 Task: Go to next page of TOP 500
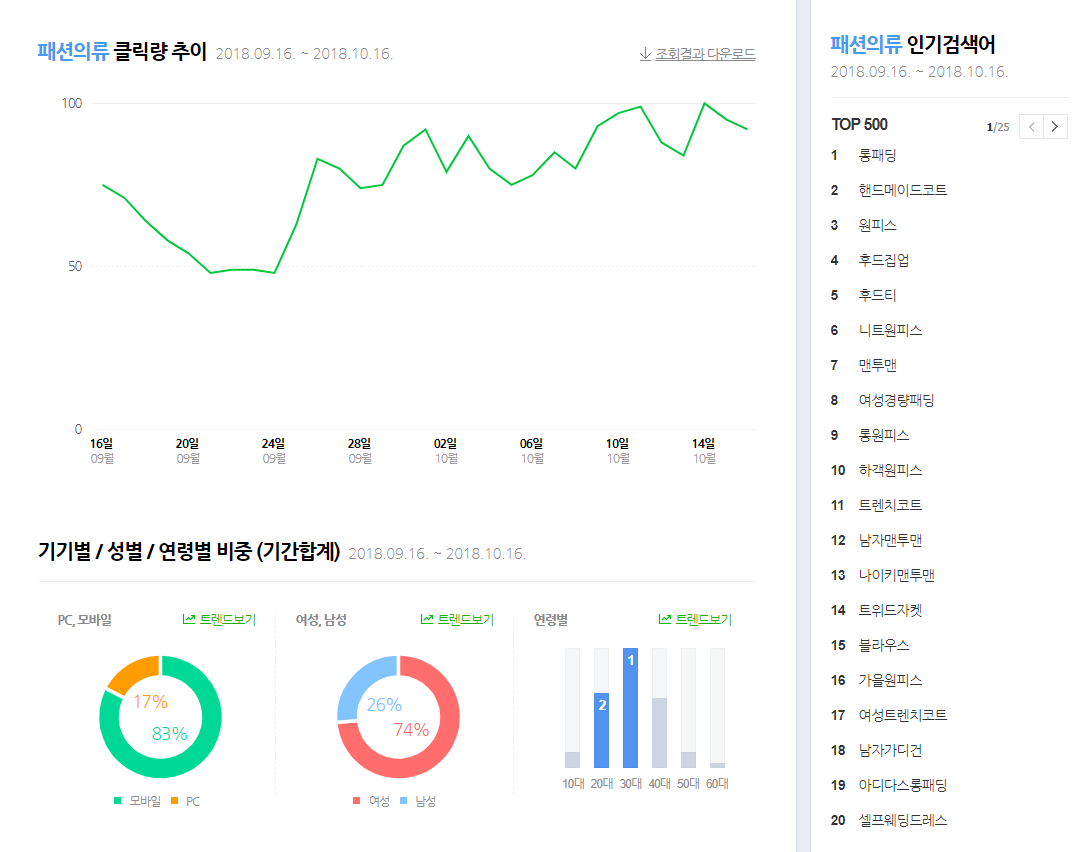point(1055,126)
